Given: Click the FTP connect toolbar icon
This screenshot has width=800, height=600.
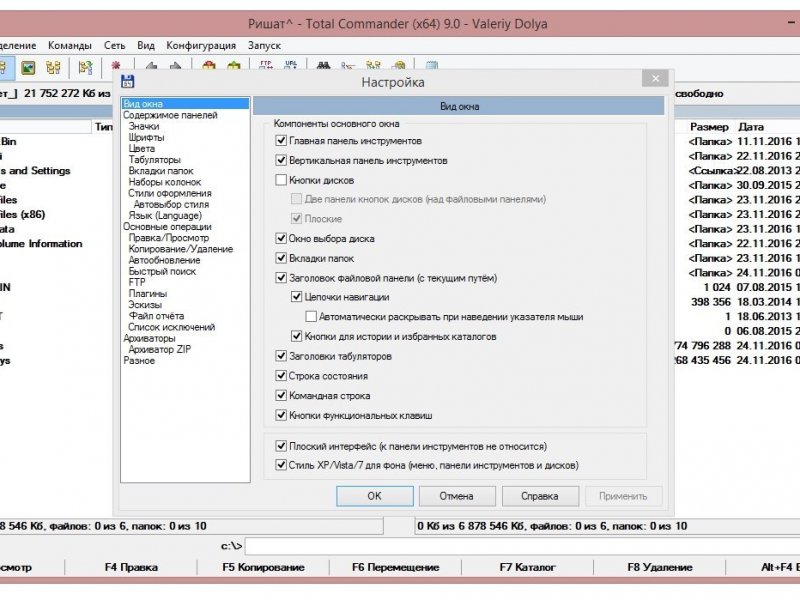Looking at the screenshot, I should coord(266,65).
